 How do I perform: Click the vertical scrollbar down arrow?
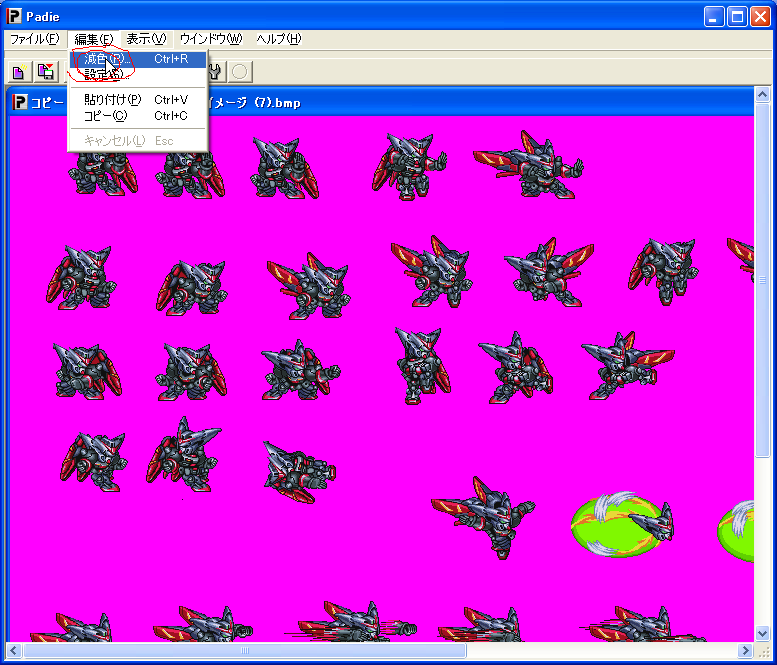click(x=762, y=633)
